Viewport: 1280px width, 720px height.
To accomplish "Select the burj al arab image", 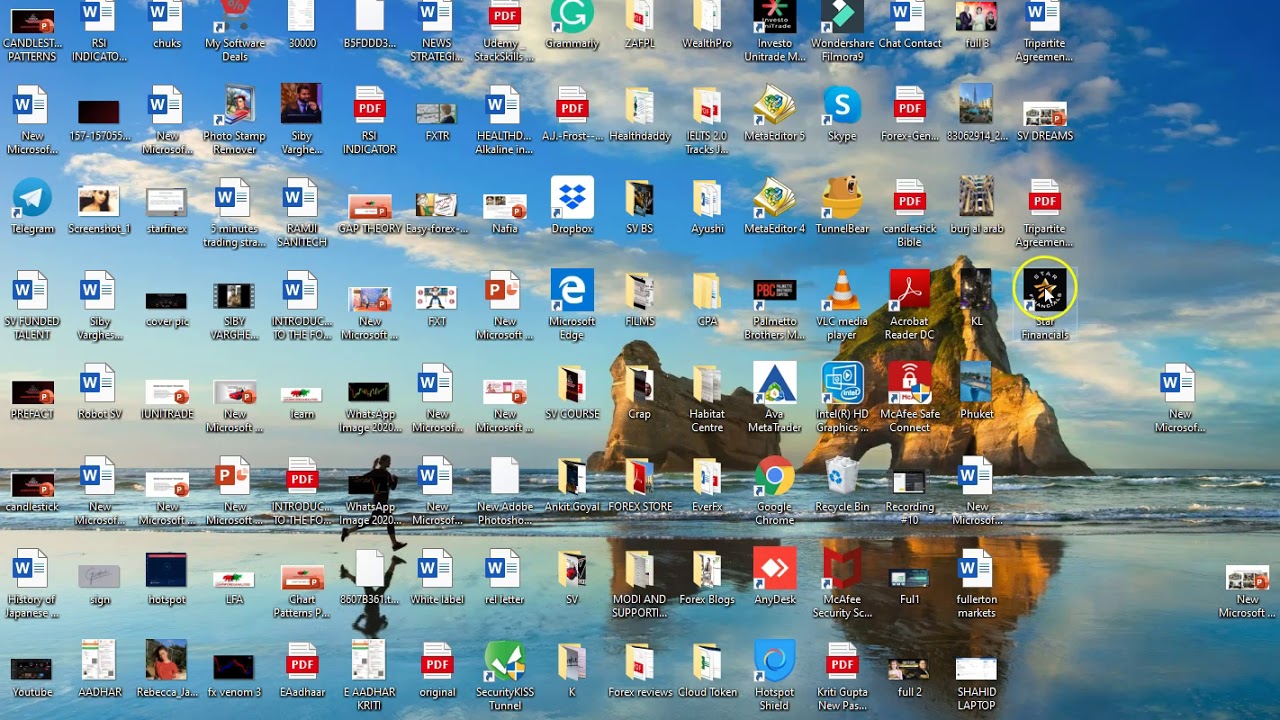I will click(x=976, y=206).
